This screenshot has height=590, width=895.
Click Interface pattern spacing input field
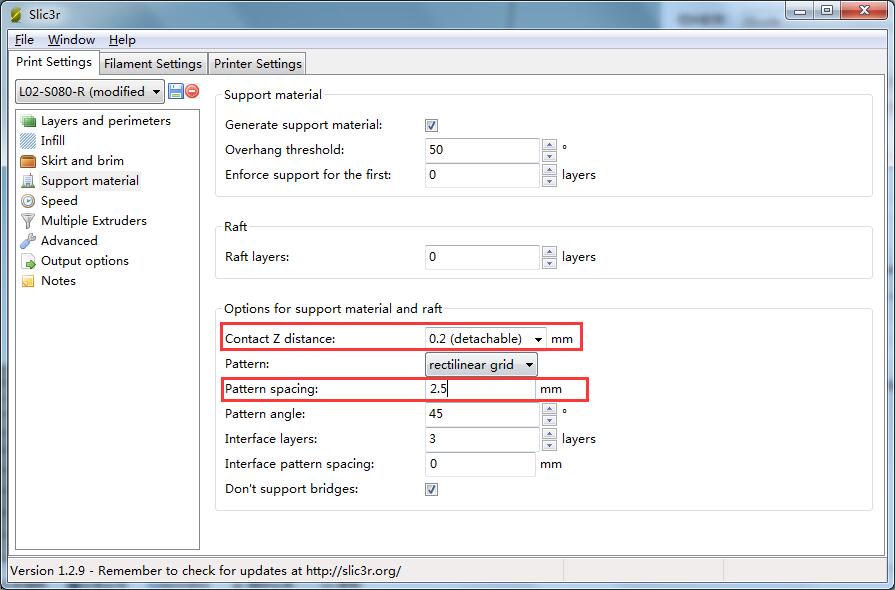(480, 464)
